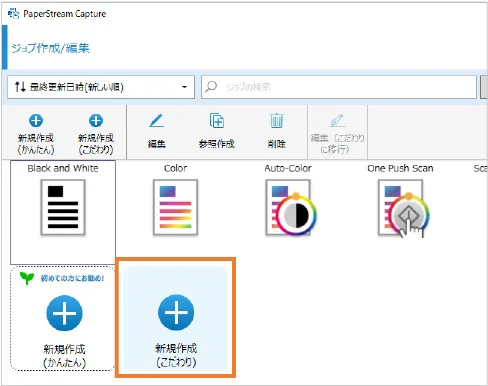
Task: Select the Auto-Color job icon
Action: click(x=290, y=208)
